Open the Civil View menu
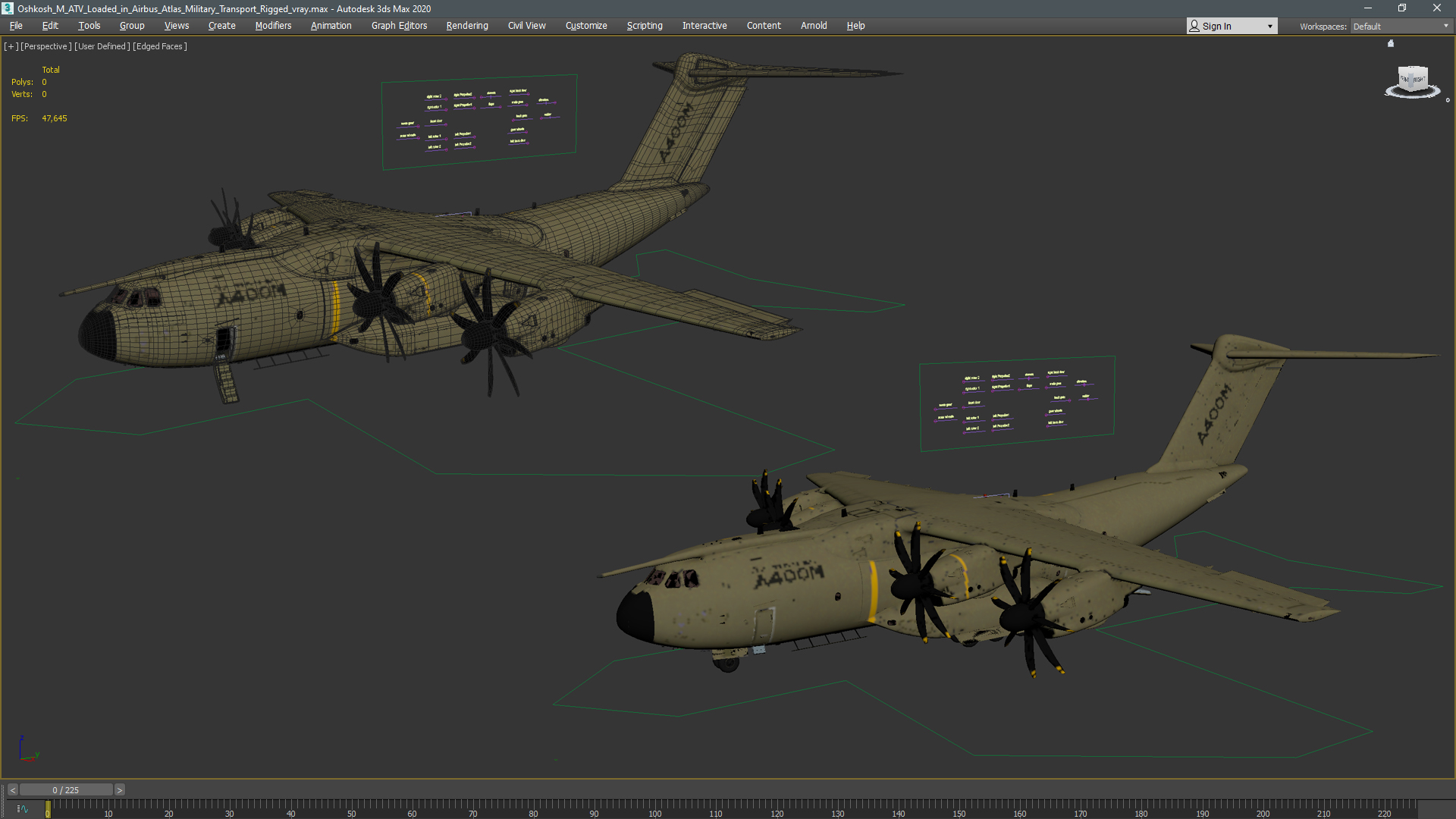This screenshot has height=819, width=1456. tap(526, 26)
